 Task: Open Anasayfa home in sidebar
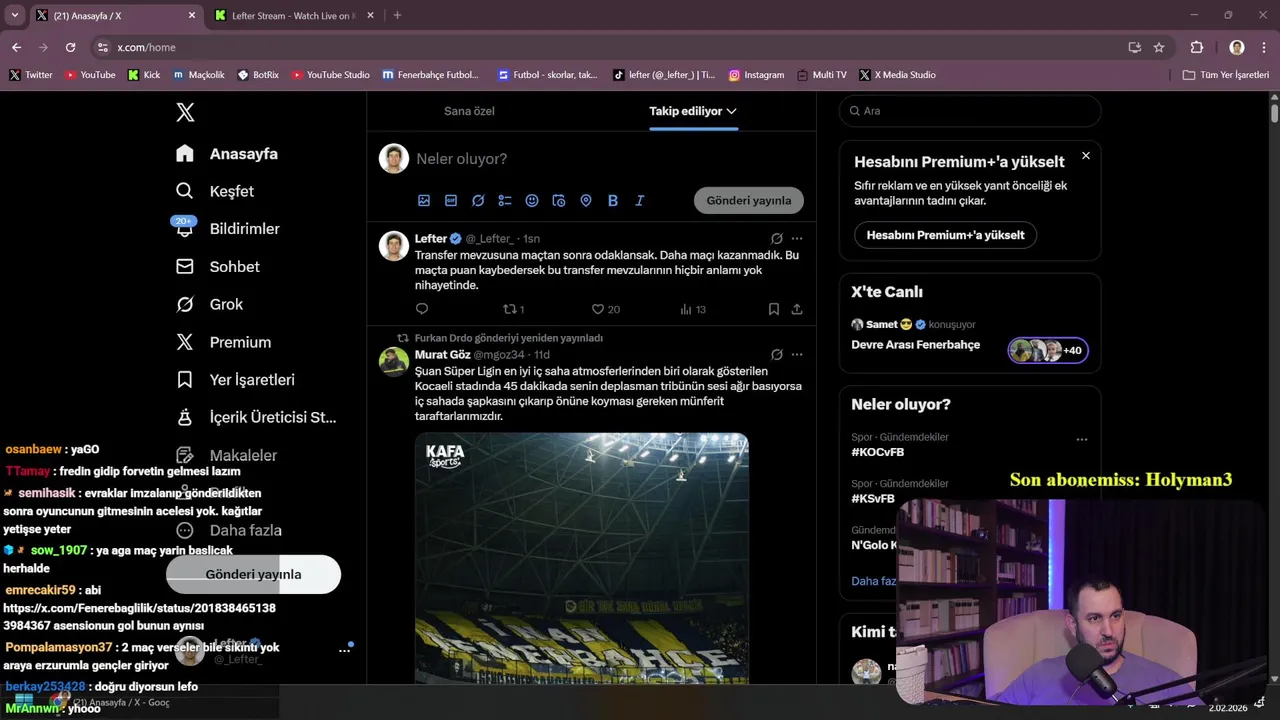click(x=227, y=154)
